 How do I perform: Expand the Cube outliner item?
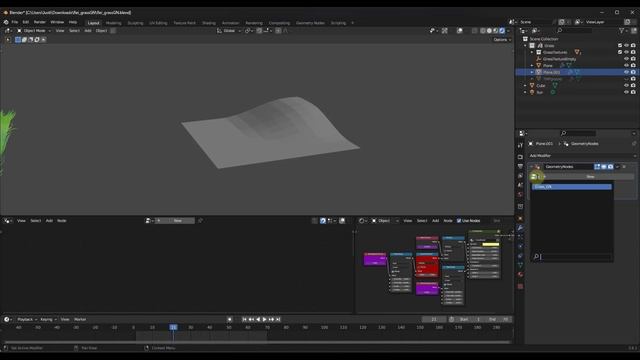pos(525,86)
